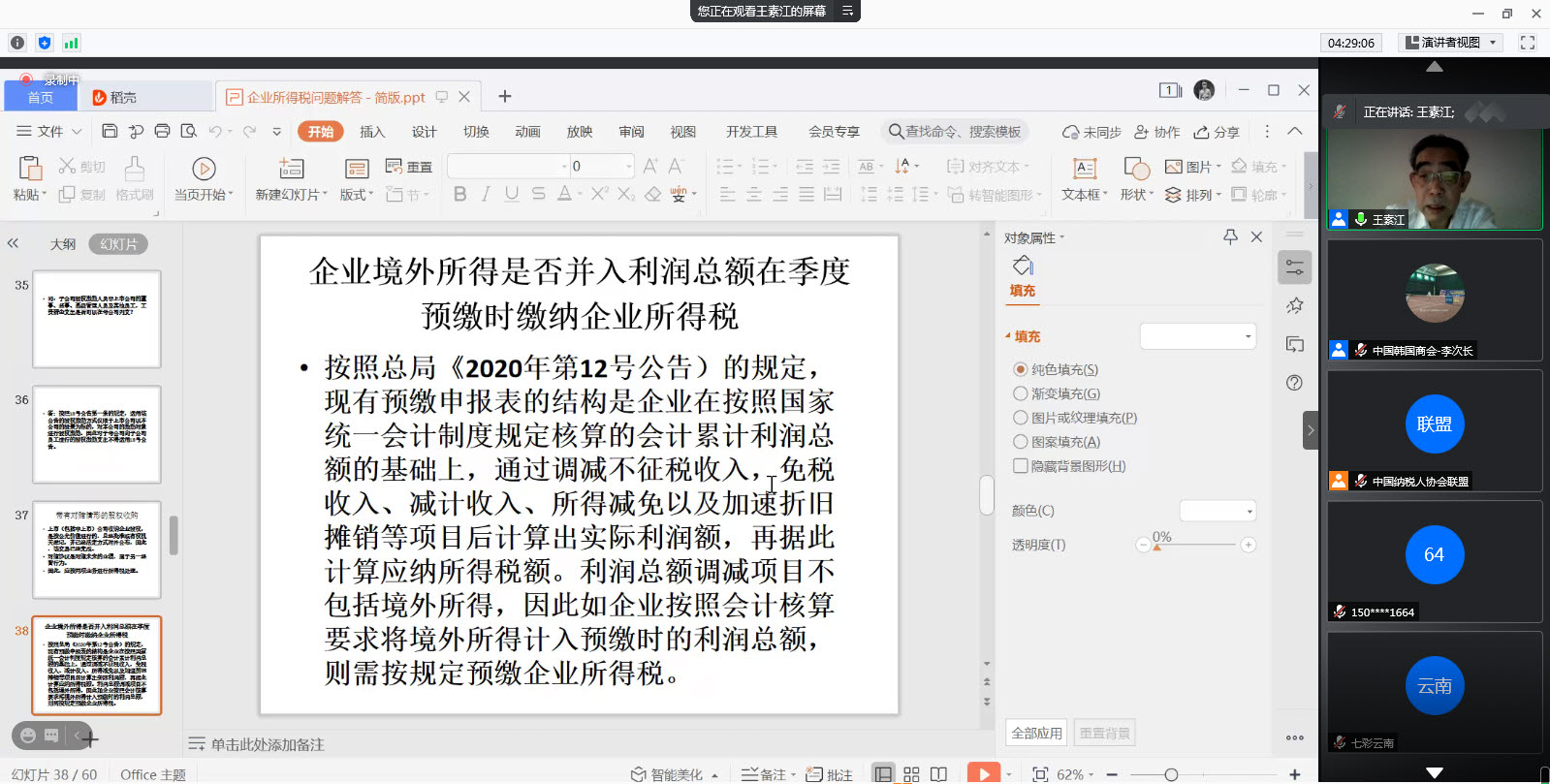Viewport: 1550px width, 784px height.
Task: Collapse the ribbon with chevron arrow
Action: 1295,131
